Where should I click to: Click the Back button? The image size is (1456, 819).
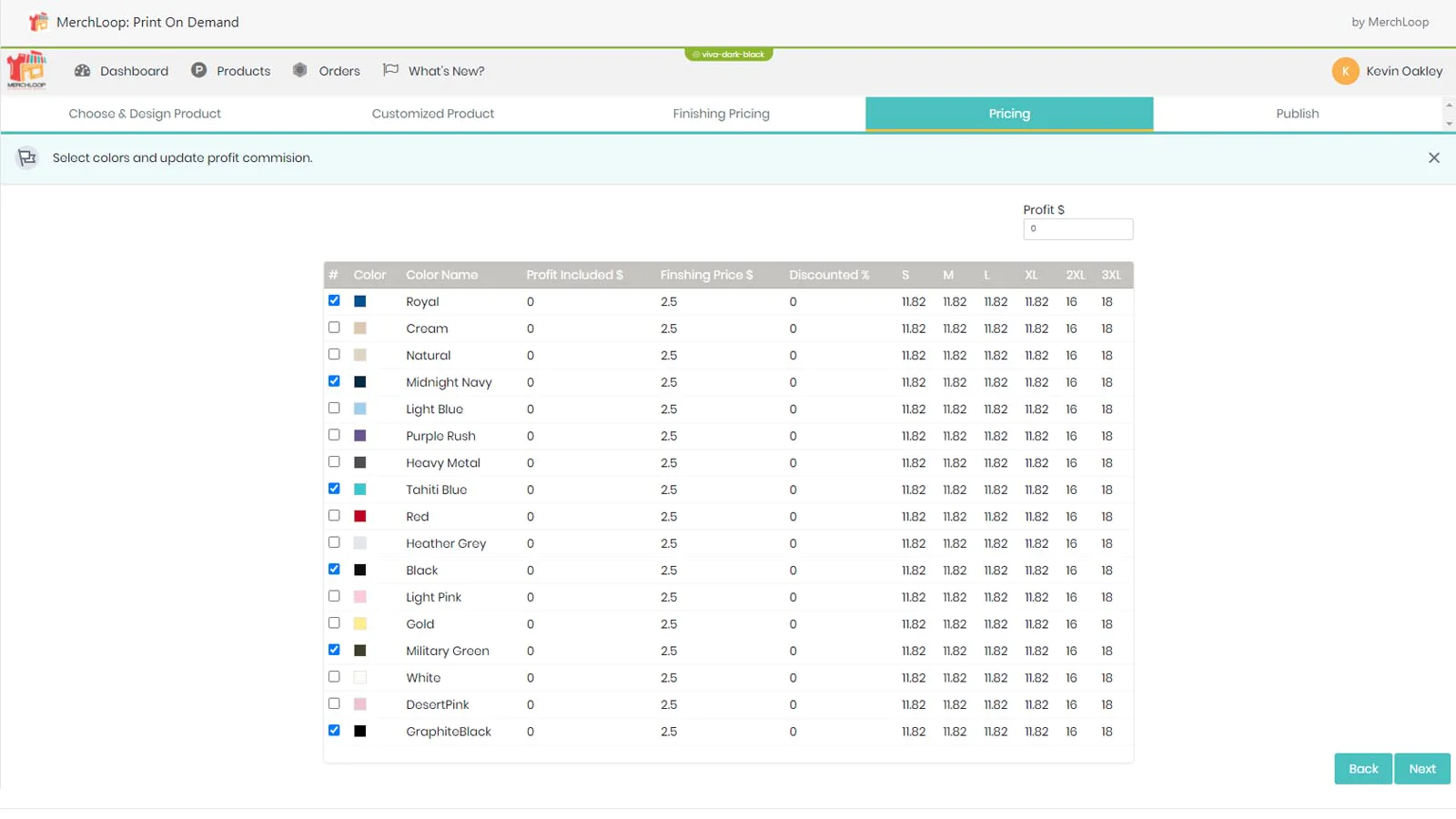(1362, 768)
